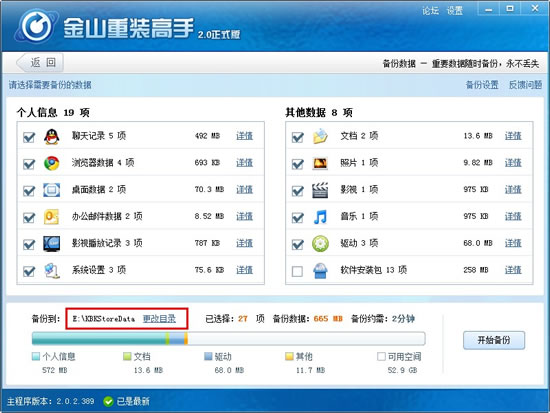Open 设置 settings from title bar
550x413 pixels.
coord(455,11)
